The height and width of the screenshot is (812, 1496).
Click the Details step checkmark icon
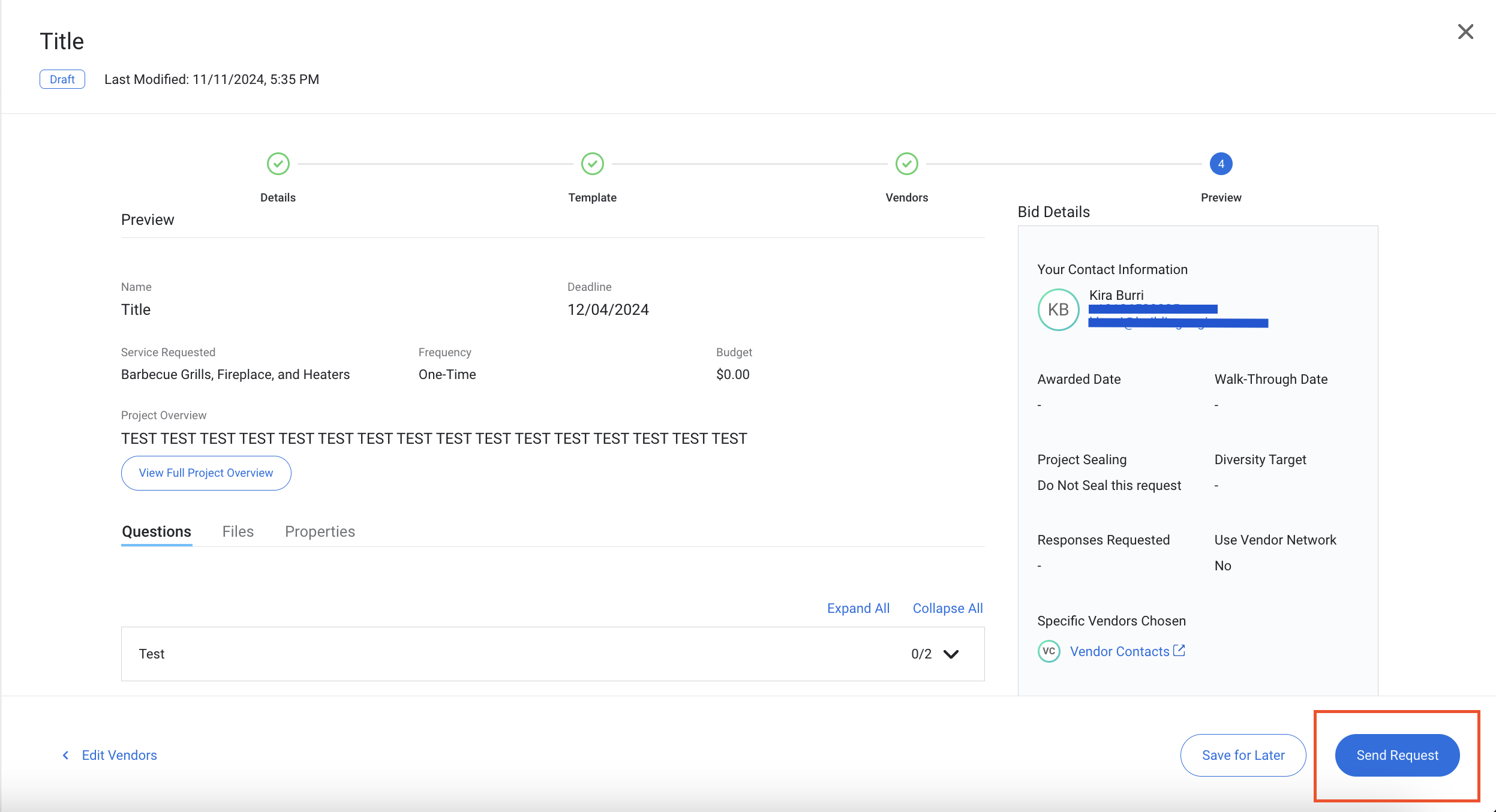pyautogui.click(x=278, y=164)
